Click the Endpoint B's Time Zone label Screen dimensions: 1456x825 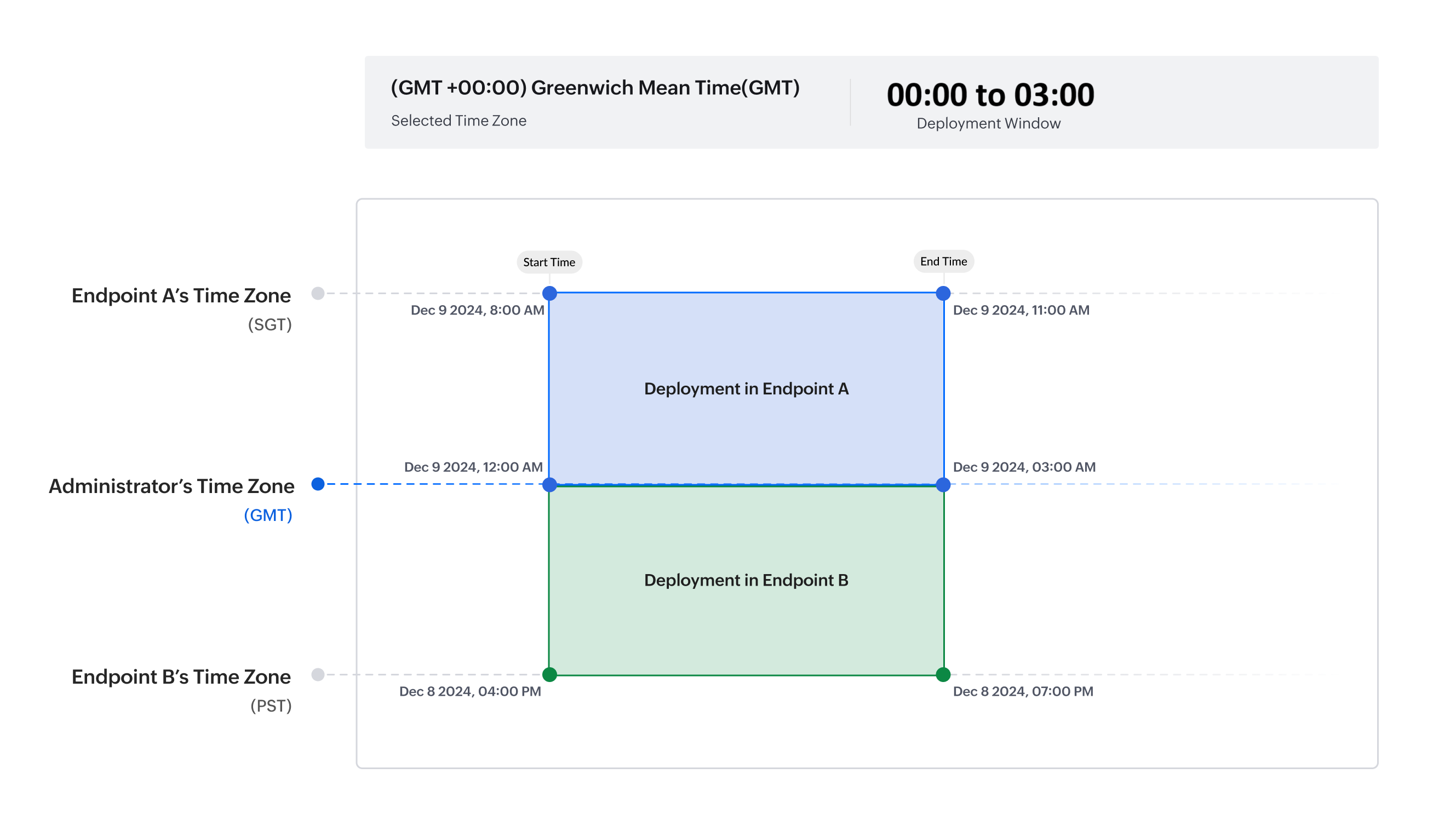pyautogui.click(x=181, y=677)
